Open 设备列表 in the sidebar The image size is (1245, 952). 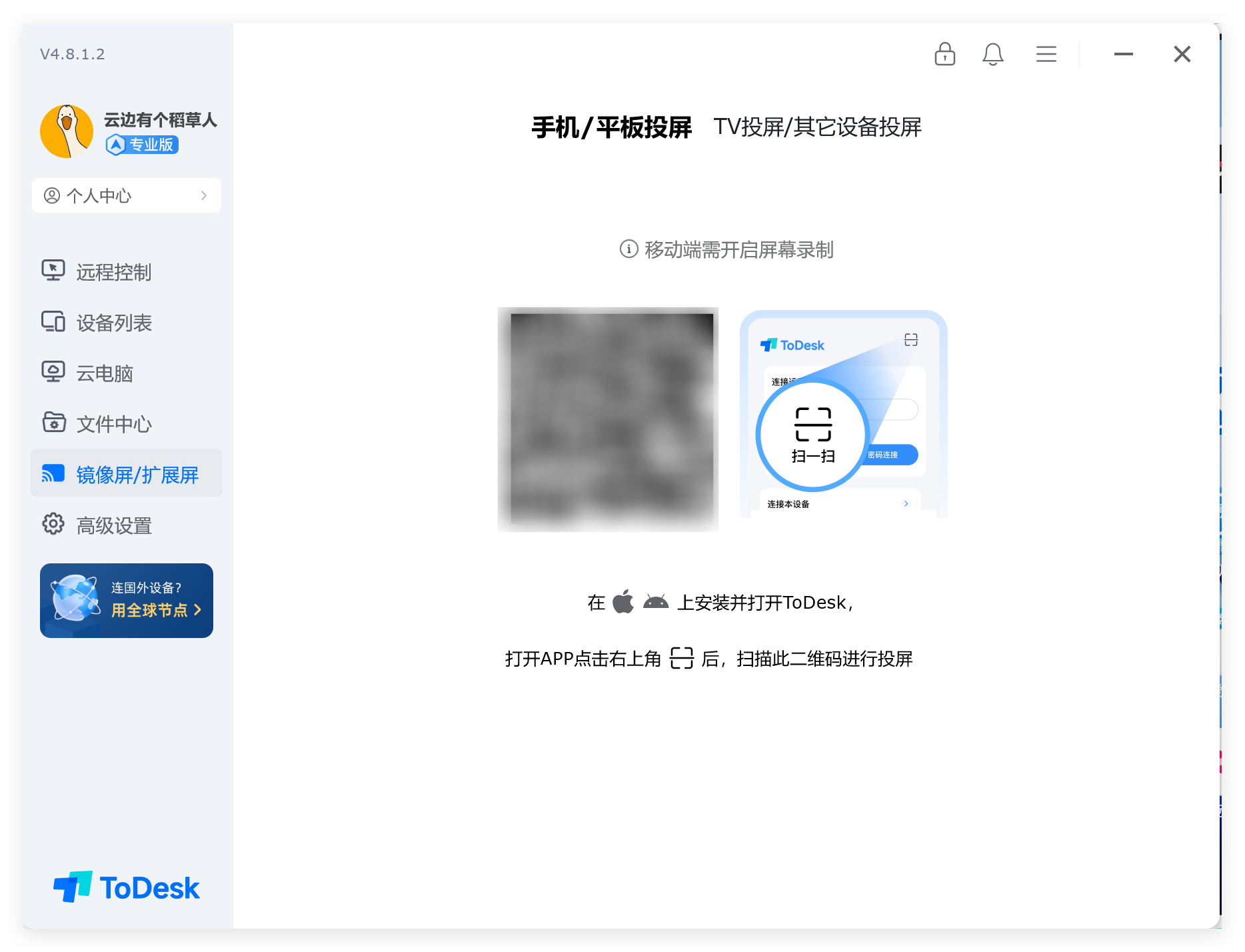pos(127,322)
